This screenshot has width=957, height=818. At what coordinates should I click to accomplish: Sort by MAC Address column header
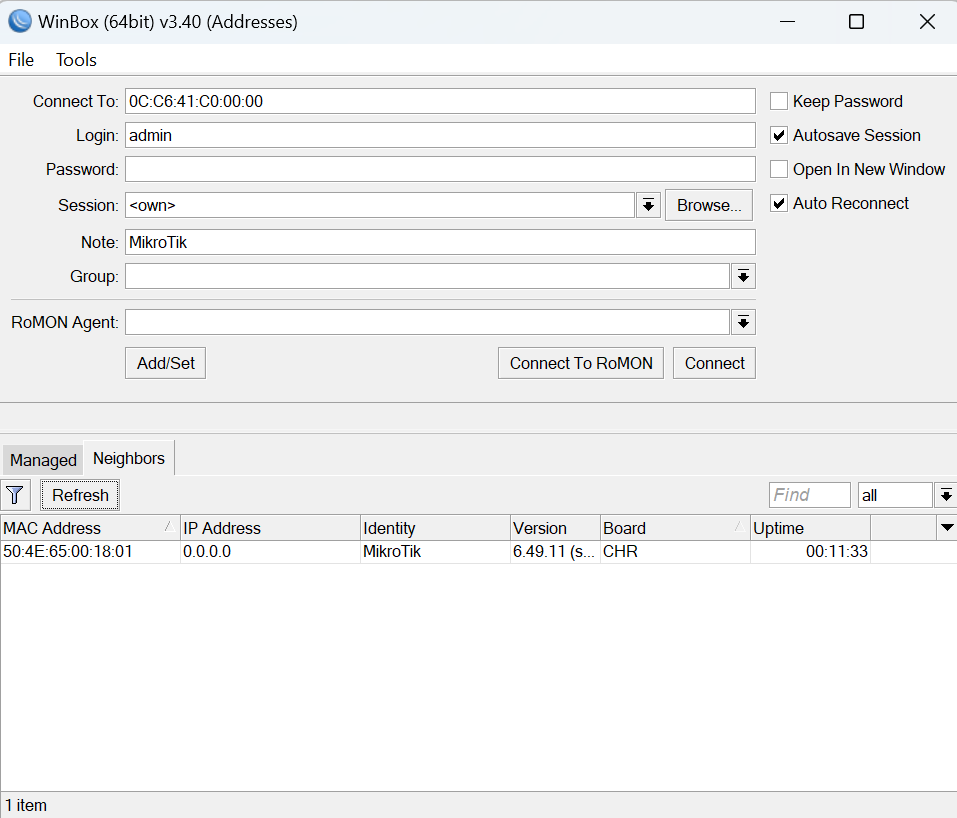point(90,528)
